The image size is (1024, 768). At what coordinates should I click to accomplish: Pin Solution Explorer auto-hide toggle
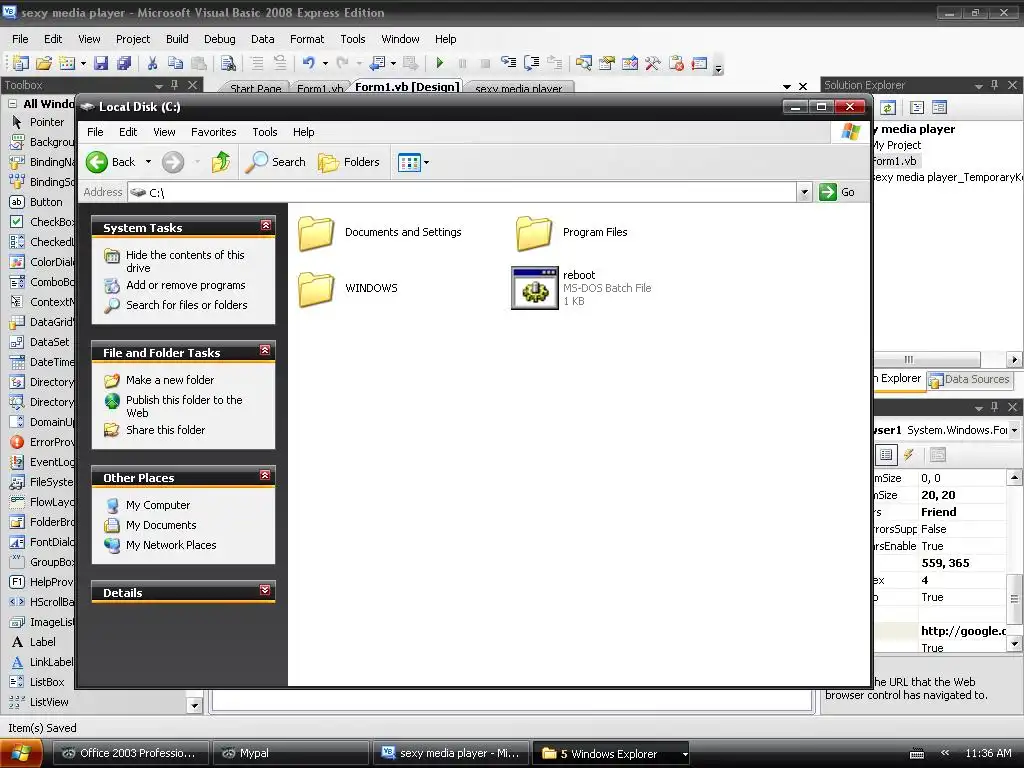[995, 85]
